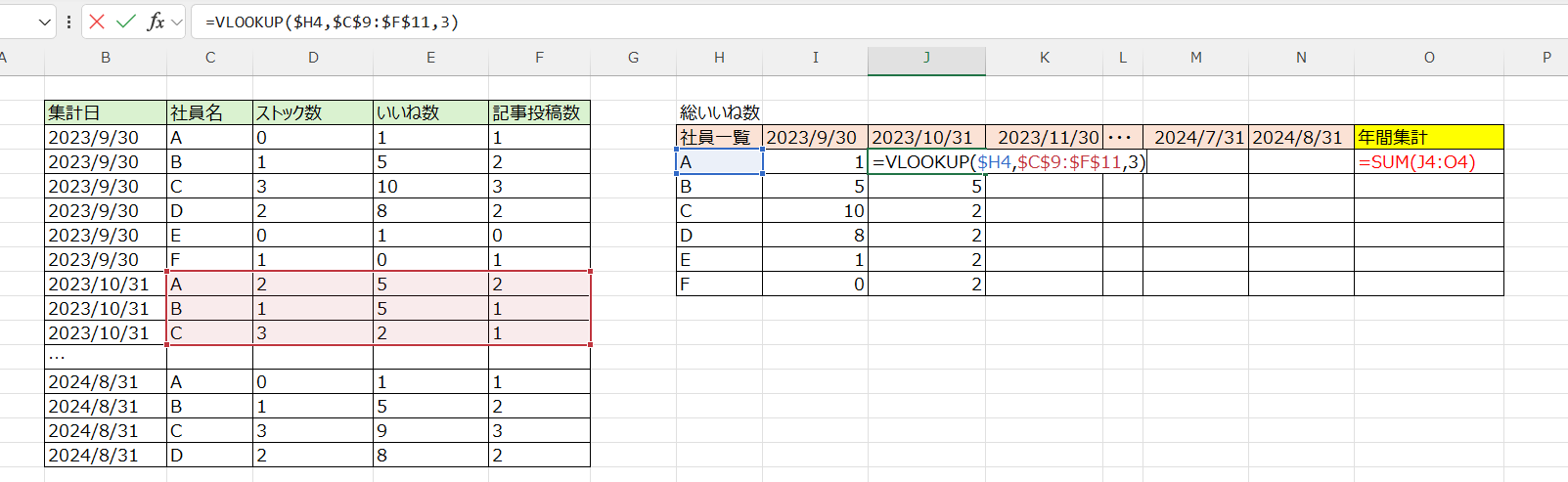Cancel the formula entry with the red X
The width and height of the screenshot is (1568, 482).
click(x=97, y=22)
